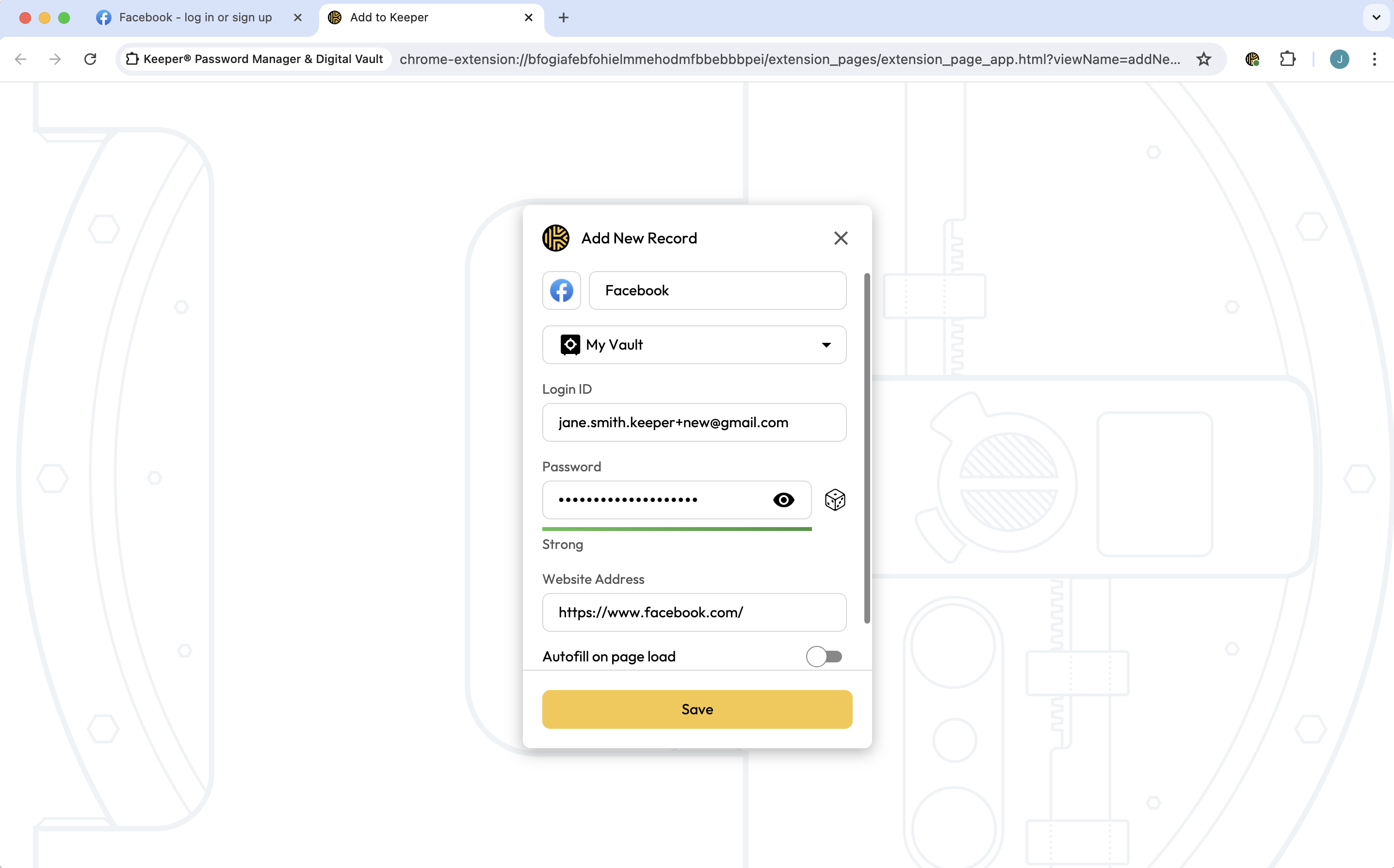This screenshot has height=868, width=1394.
Task: Close the Add New Record dialog
Action: [x=841, y=238]
